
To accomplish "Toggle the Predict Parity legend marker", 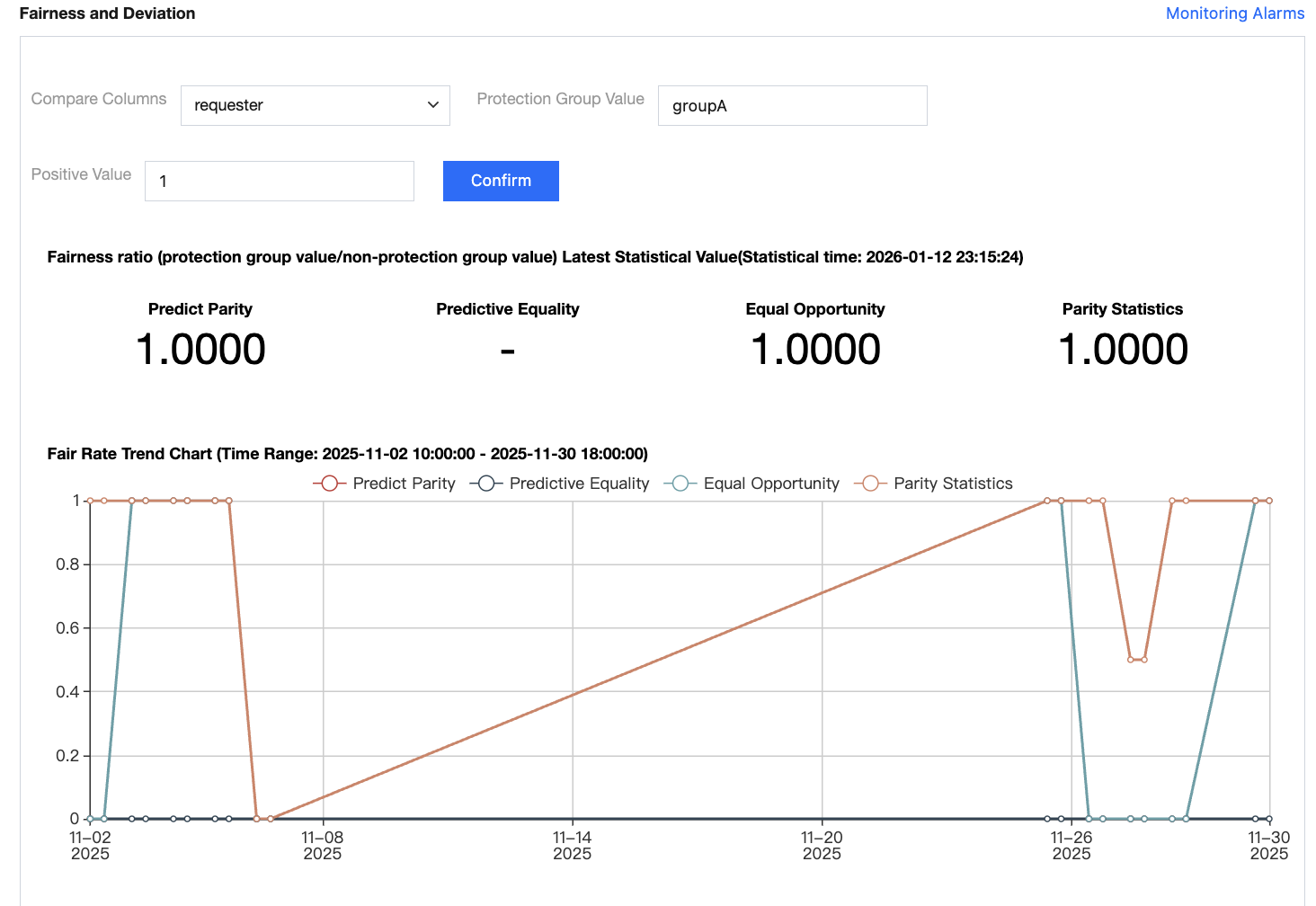I will 330,484.
